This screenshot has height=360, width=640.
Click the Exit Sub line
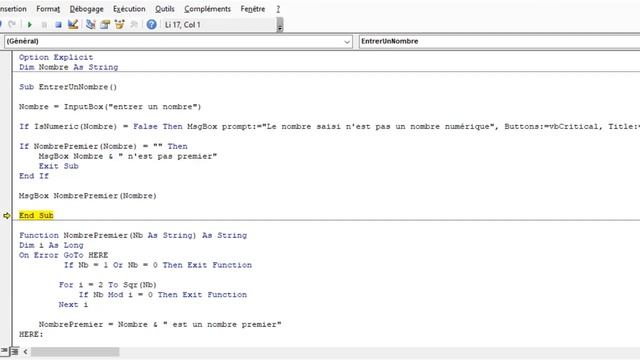point(58,166)
